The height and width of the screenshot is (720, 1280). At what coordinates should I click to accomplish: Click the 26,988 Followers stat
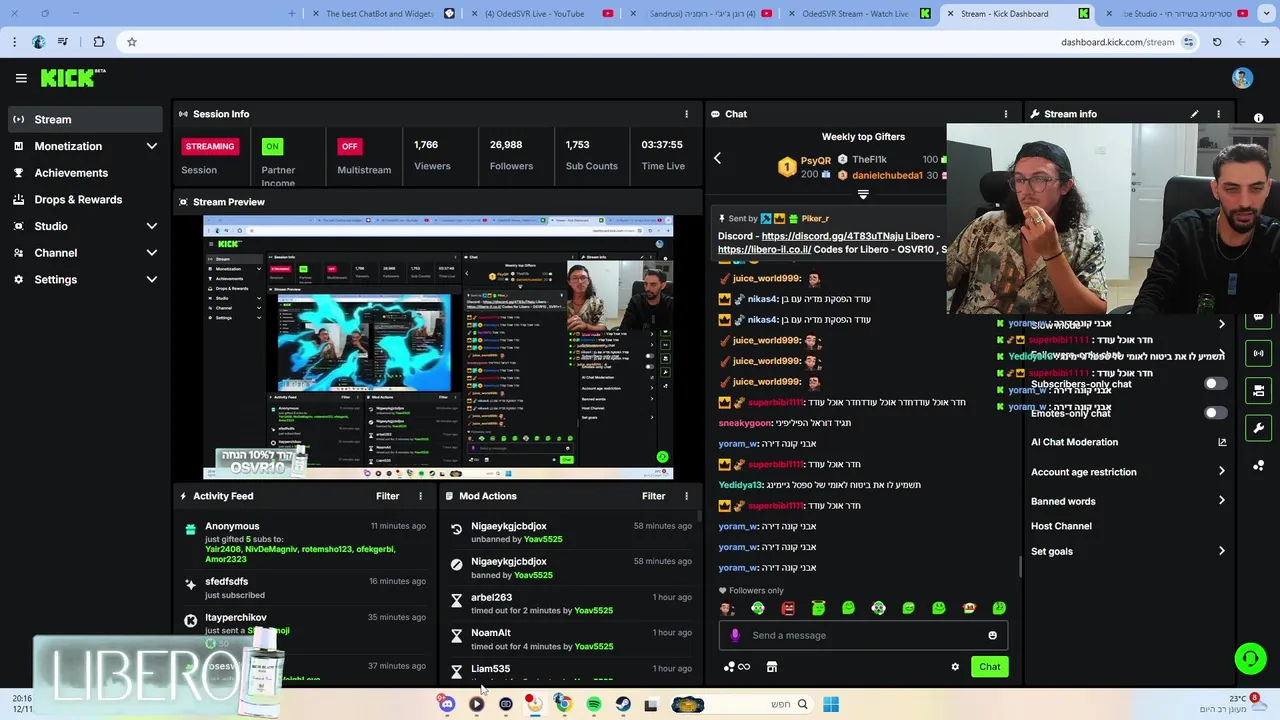click(511, 155)
